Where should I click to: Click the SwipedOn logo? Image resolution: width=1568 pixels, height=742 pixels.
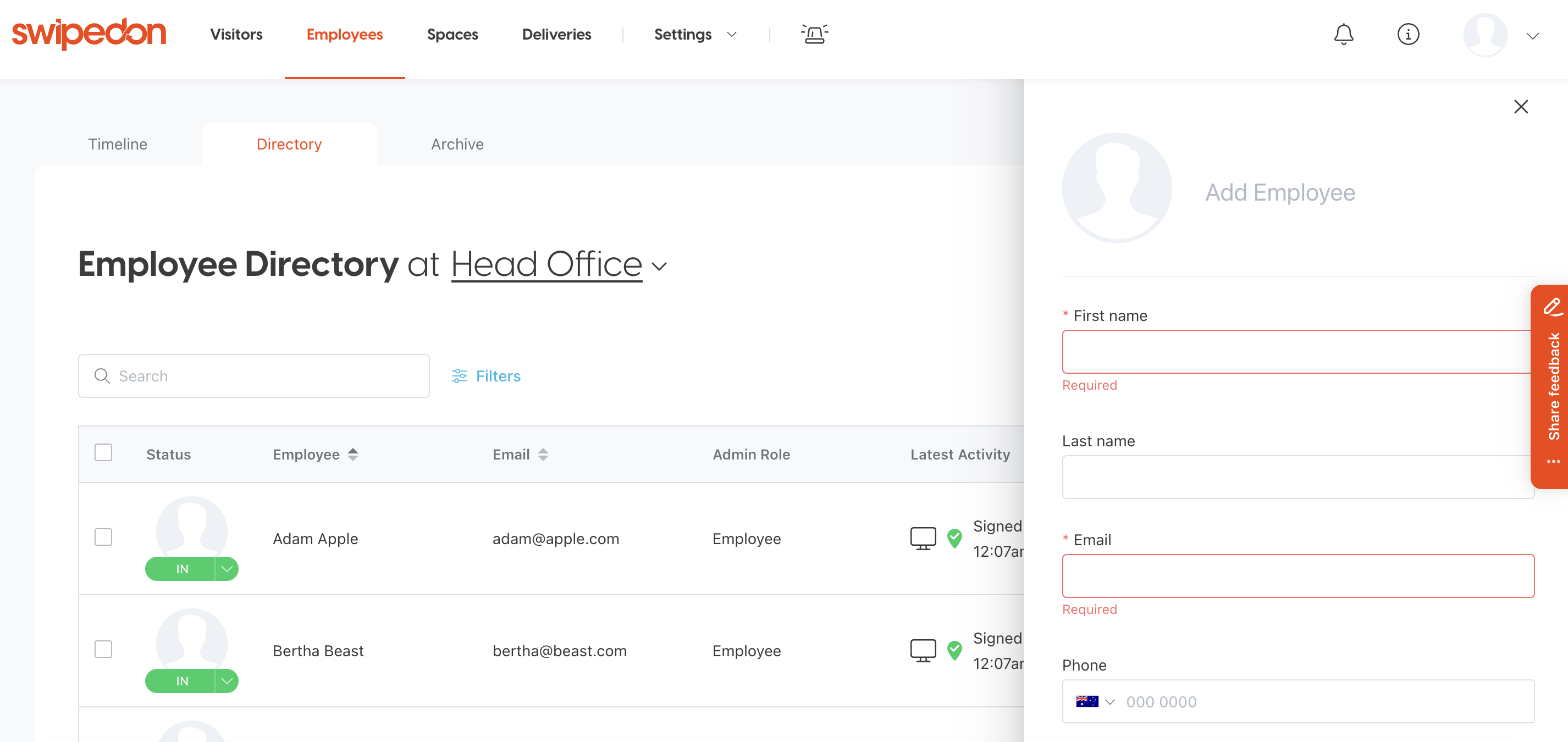89,33
